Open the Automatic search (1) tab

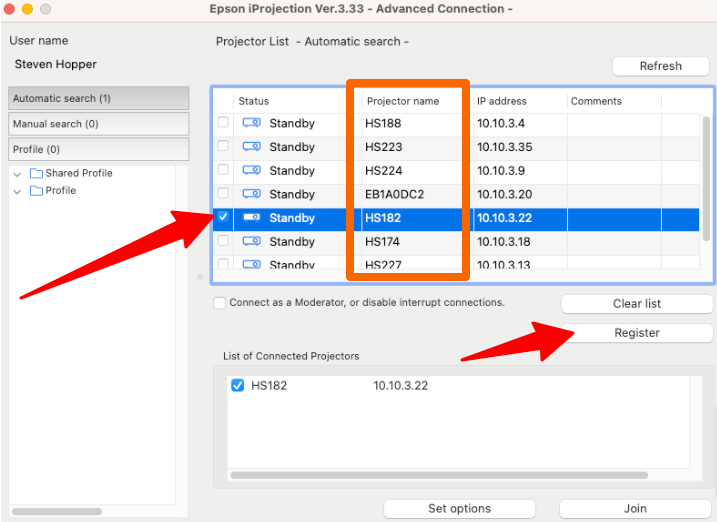click(x=99, y=98)
